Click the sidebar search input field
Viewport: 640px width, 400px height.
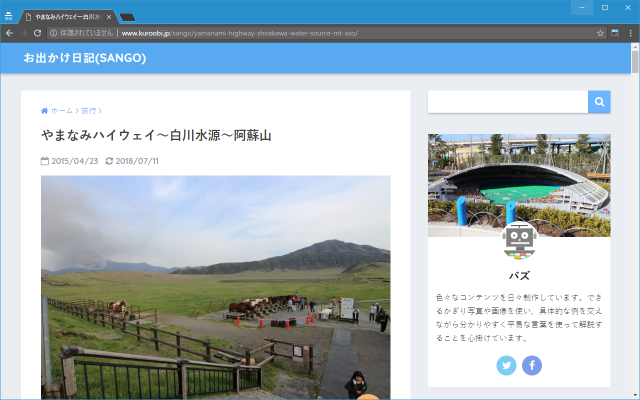[x=508, y=102]
